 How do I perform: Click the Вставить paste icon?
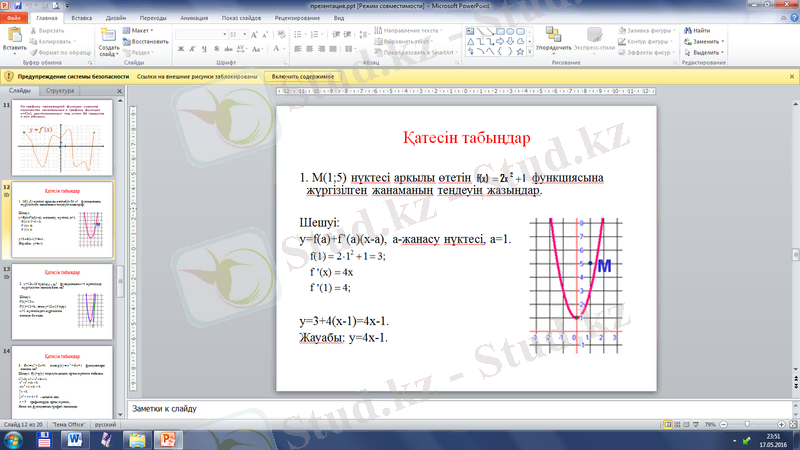coord(14,37)
